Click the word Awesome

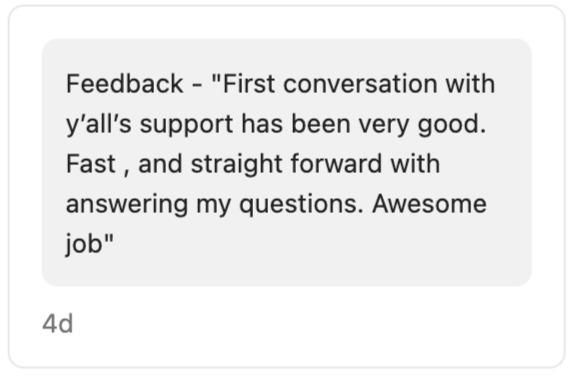point(429,204)
